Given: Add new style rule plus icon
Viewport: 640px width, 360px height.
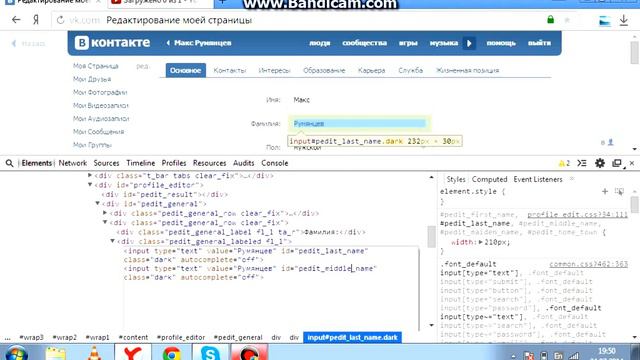Looking at the screenshot, I should pos(605,191).
